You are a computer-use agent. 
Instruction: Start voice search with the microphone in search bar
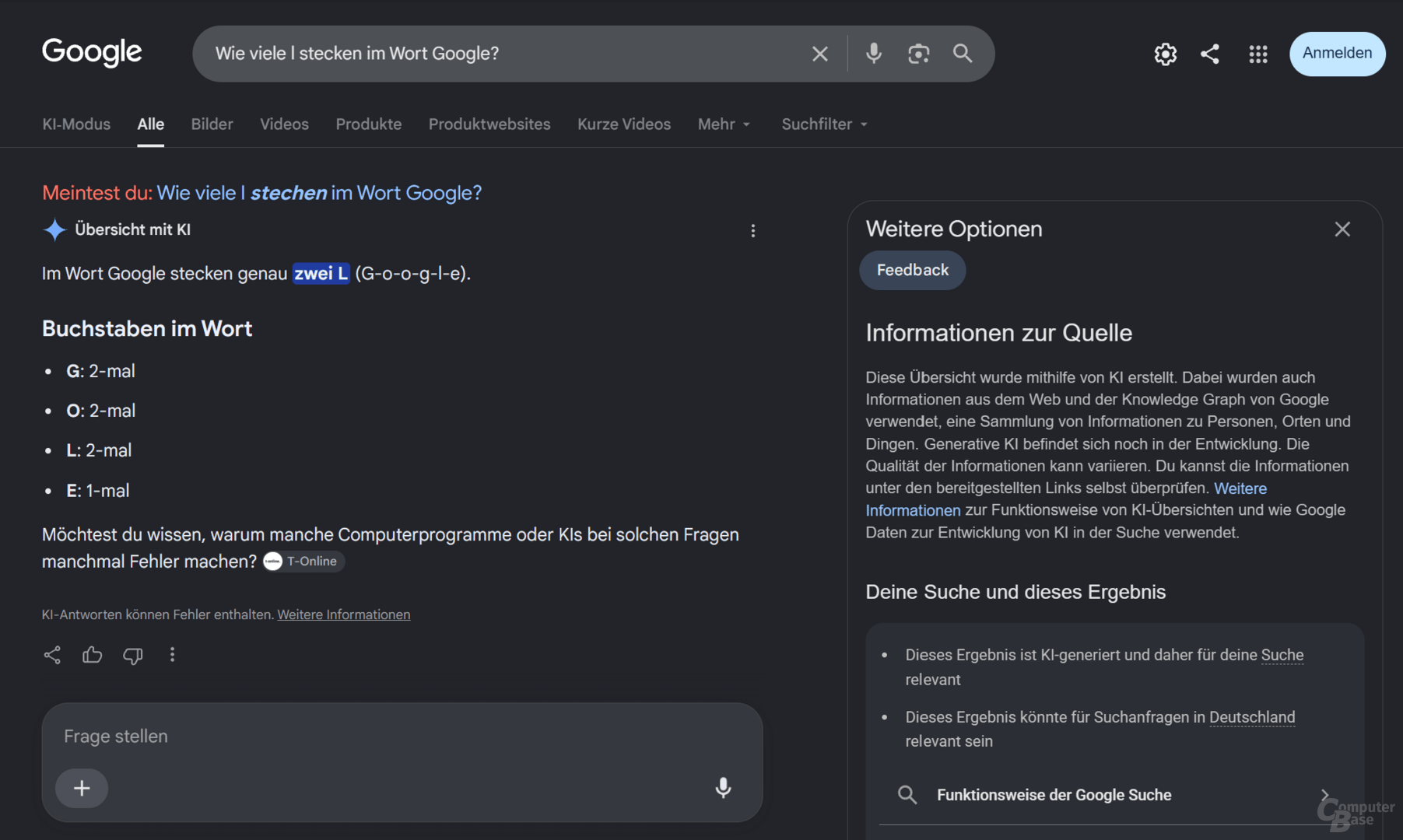[874, 54]
